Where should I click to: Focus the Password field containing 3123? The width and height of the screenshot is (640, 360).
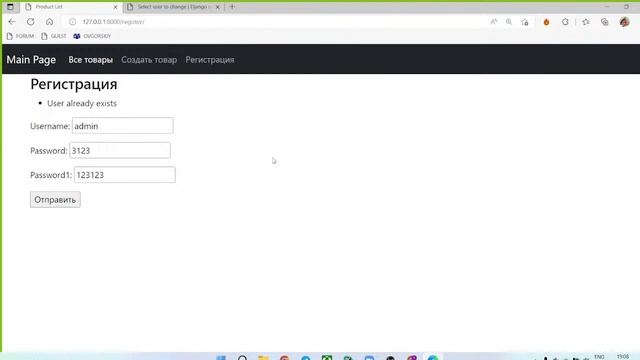pyautogui.click(x=120, y=150)
